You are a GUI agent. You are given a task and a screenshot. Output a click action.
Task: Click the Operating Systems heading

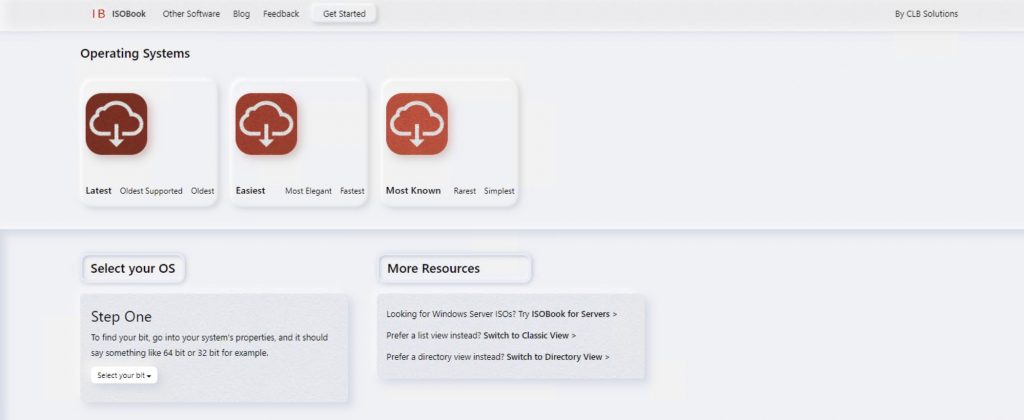pyautogui.click(x=135, y=54)
